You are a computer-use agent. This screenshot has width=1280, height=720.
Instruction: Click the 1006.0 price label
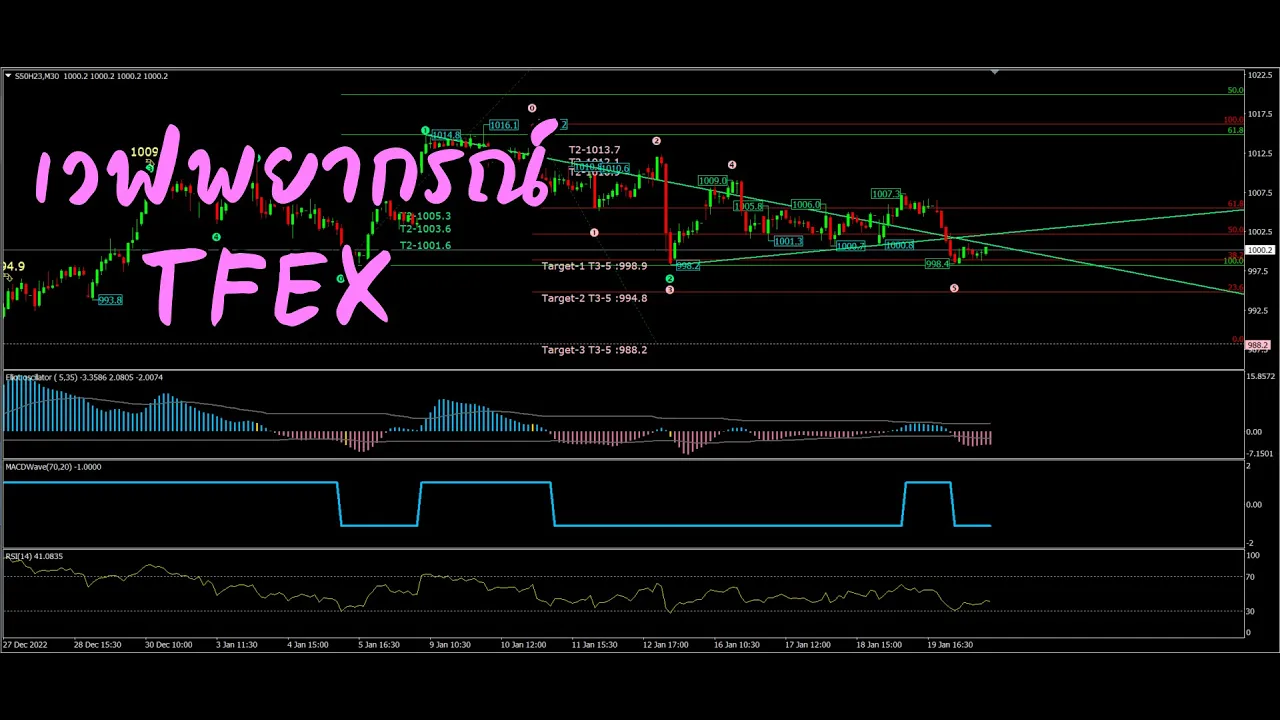coord(806,205)
